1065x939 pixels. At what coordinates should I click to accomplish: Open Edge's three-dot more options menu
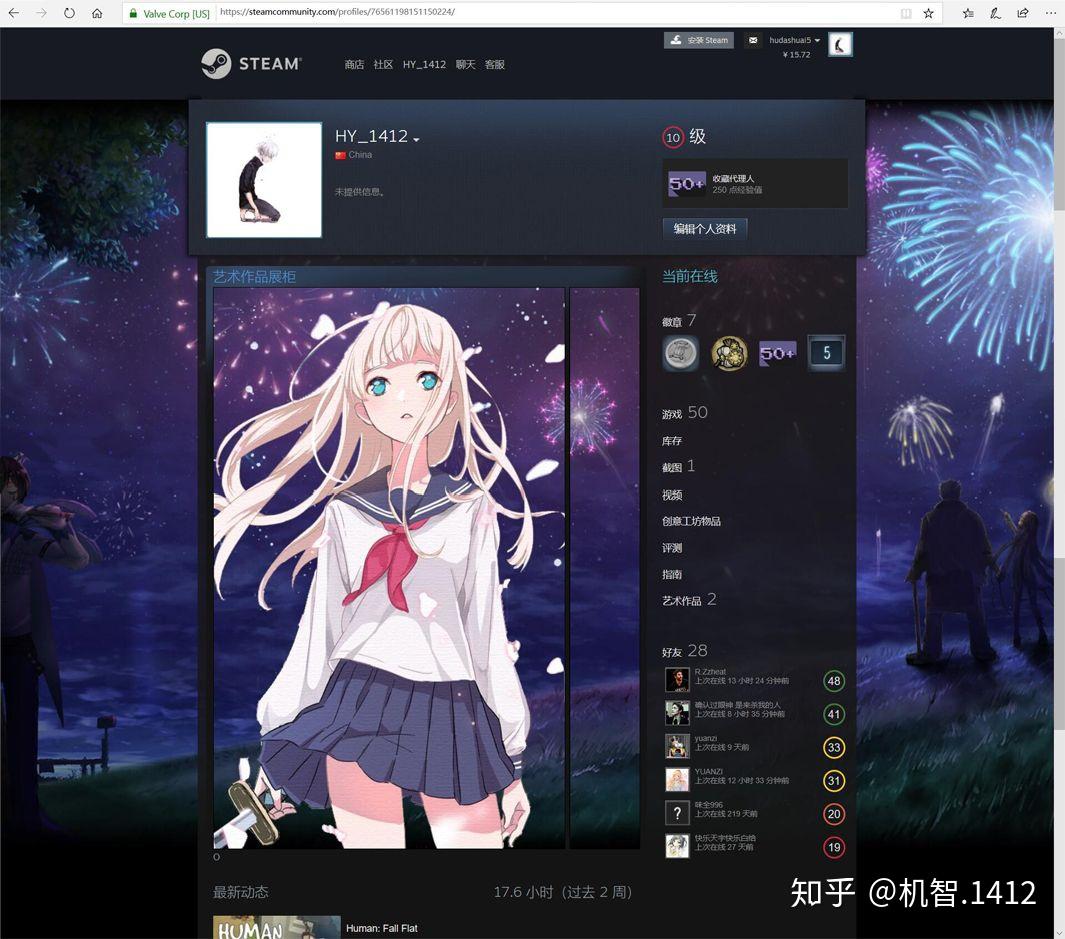pos(1051,13)
